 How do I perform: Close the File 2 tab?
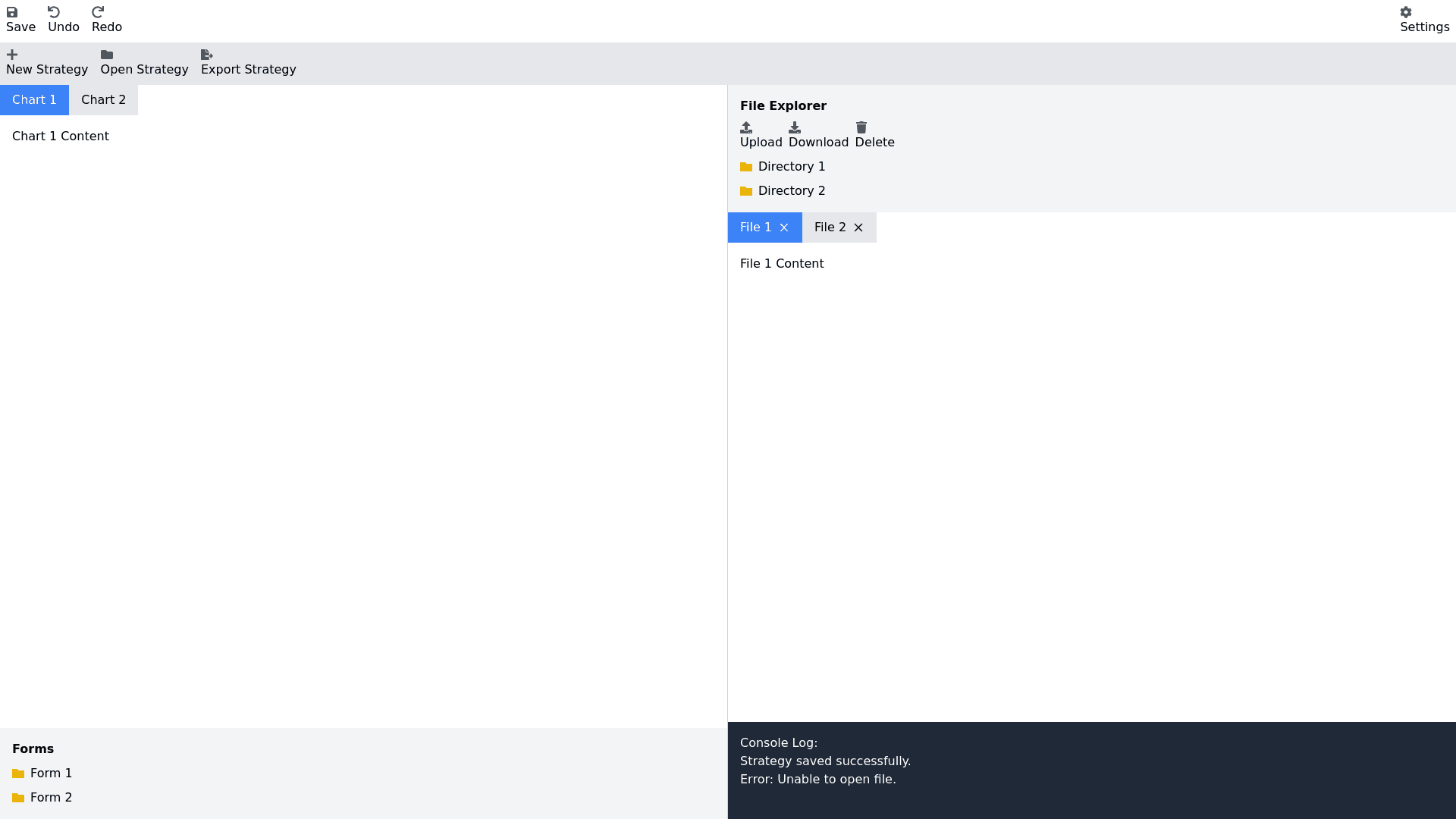click(858, 227)
